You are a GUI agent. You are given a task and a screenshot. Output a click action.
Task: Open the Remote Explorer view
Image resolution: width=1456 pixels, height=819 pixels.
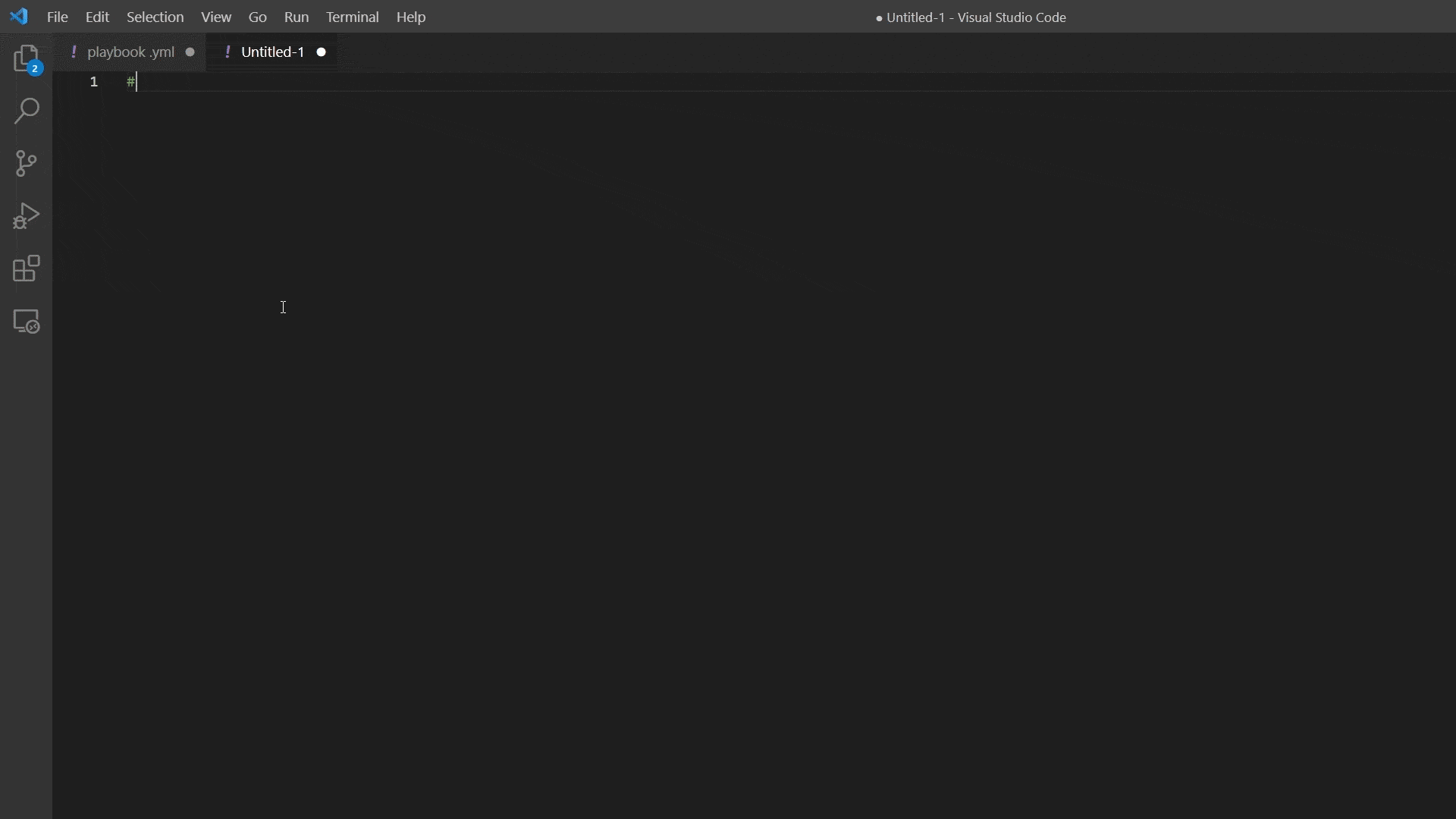pos(27,322)
